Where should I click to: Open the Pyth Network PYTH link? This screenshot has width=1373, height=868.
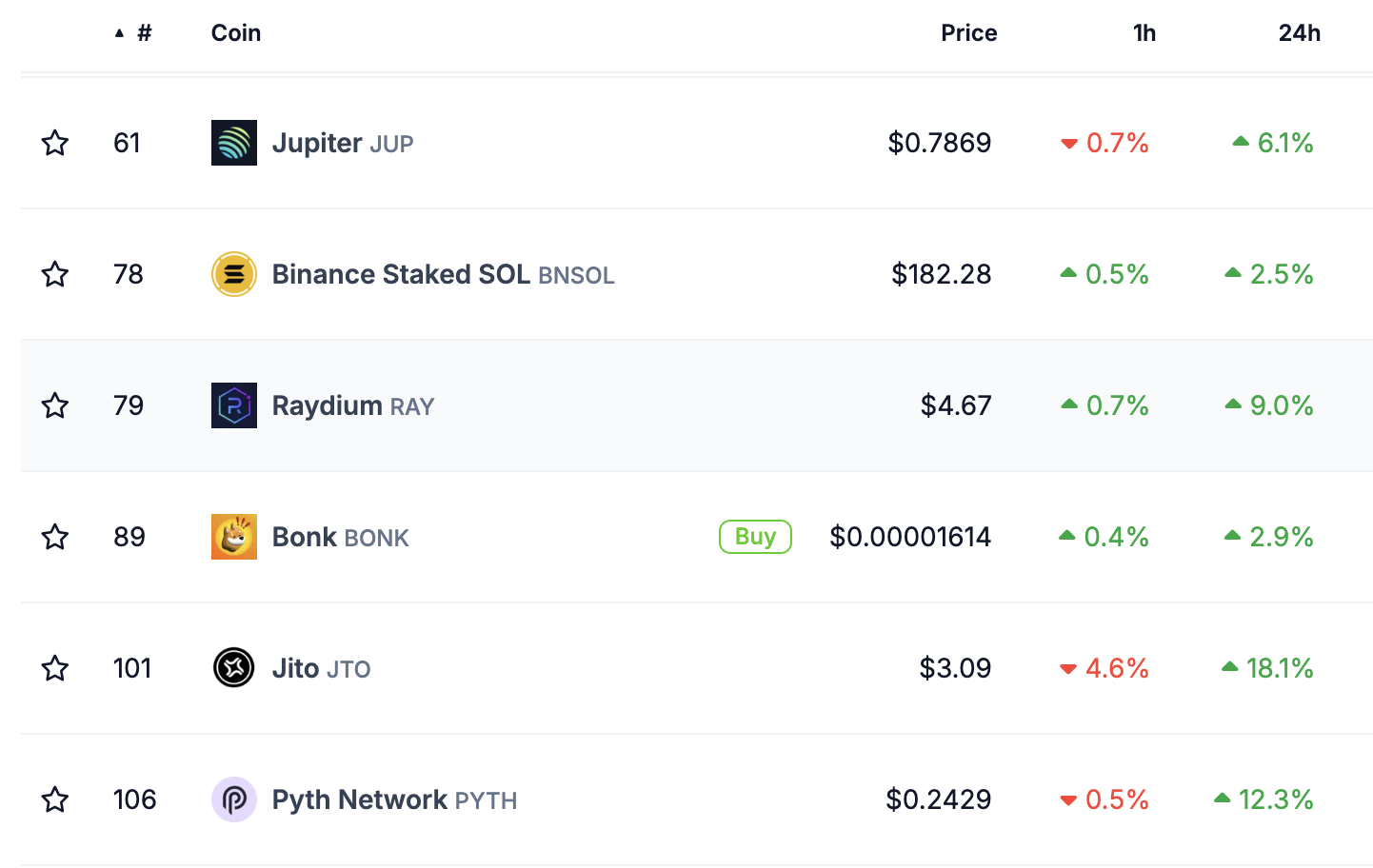(394, 799)
